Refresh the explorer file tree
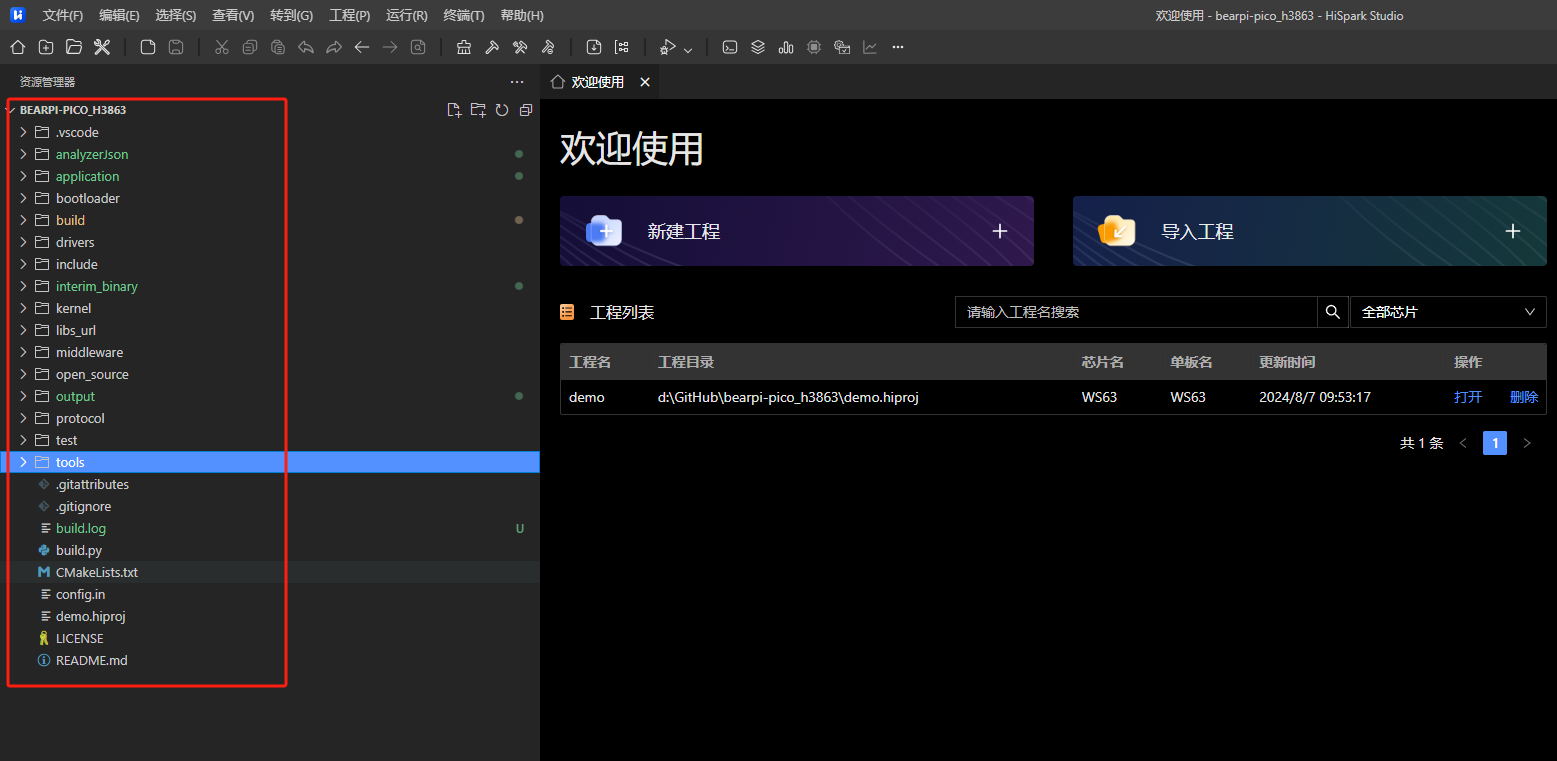Image resolution: width=1557 pixels, height=761 pixels. (x=502, y=110)
